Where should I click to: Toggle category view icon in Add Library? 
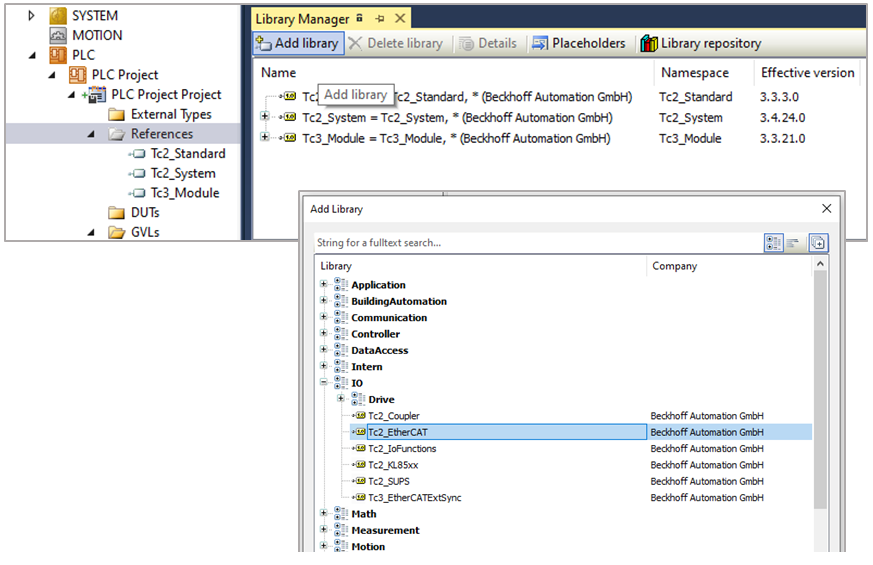click(773, 243)
